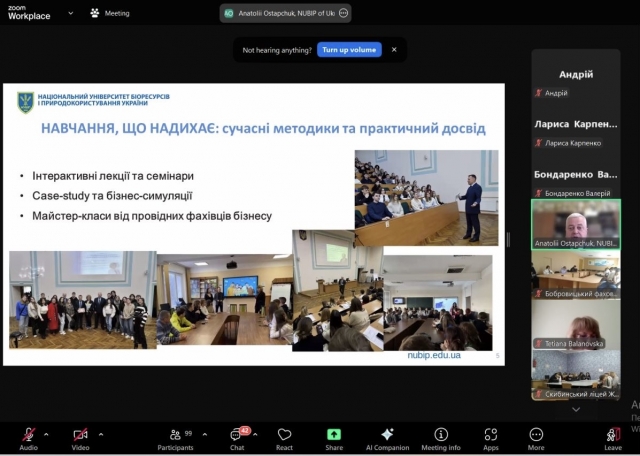Click the green Share screen button
Image resolution: width=640 pixels, height=456 pixels.
(334, 438)
